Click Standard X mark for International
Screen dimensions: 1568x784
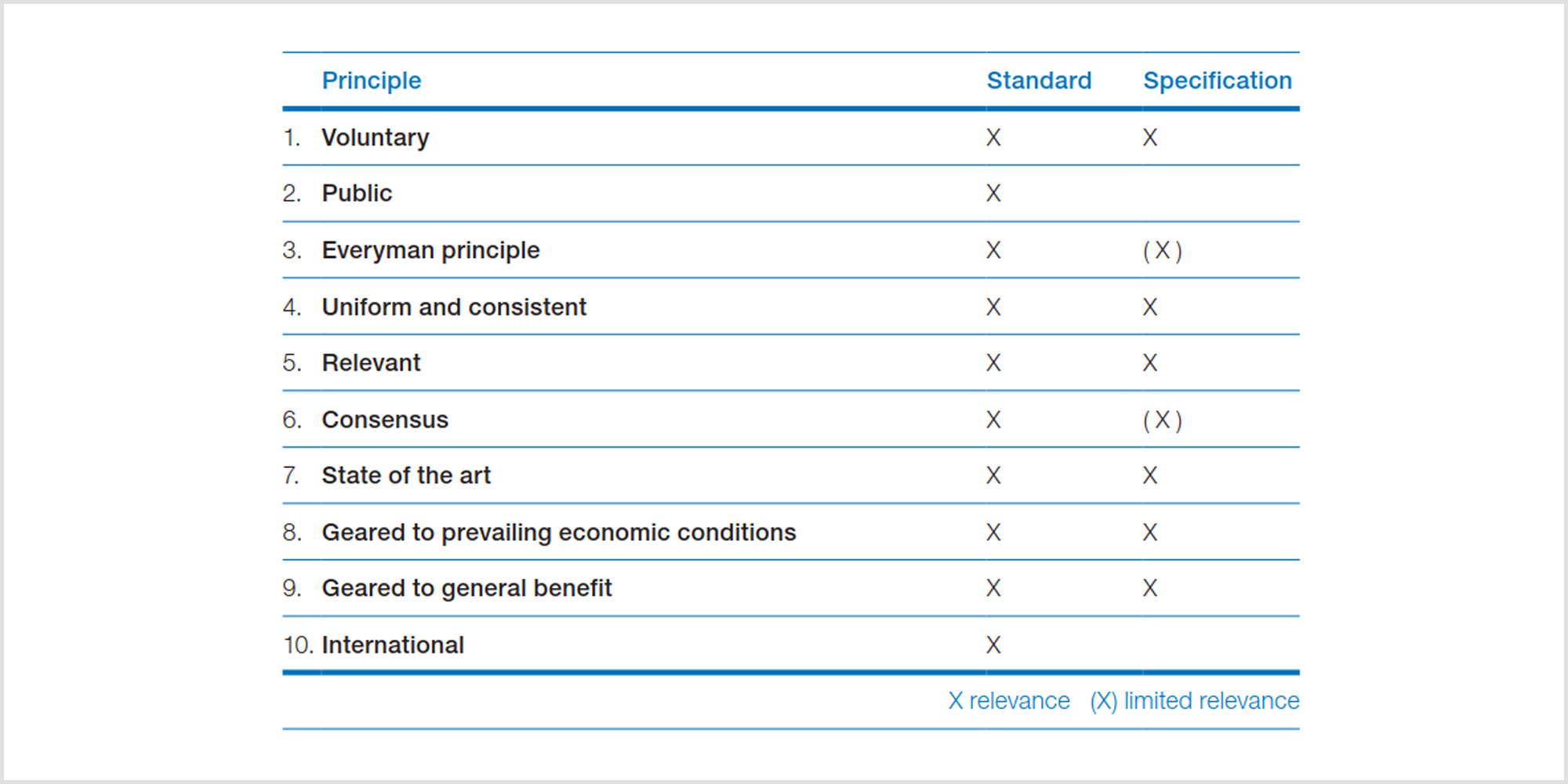coord(993,645)
